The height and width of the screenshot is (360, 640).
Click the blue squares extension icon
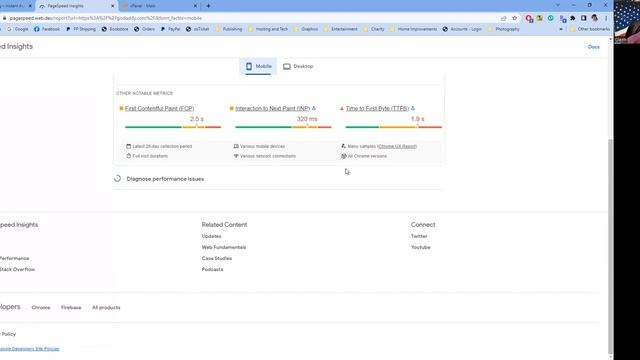click(563, 18)
